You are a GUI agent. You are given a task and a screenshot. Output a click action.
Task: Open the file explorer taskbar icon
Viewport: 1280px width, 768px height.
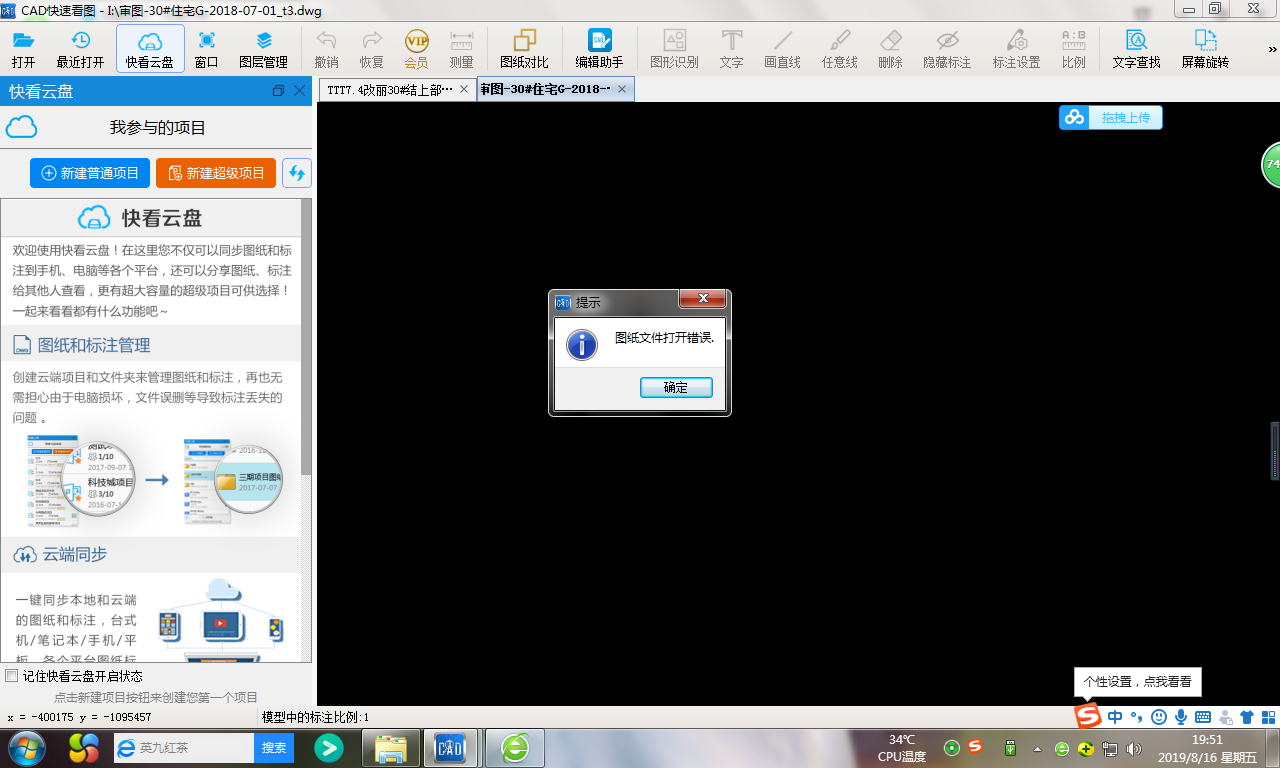pos(390,747)
